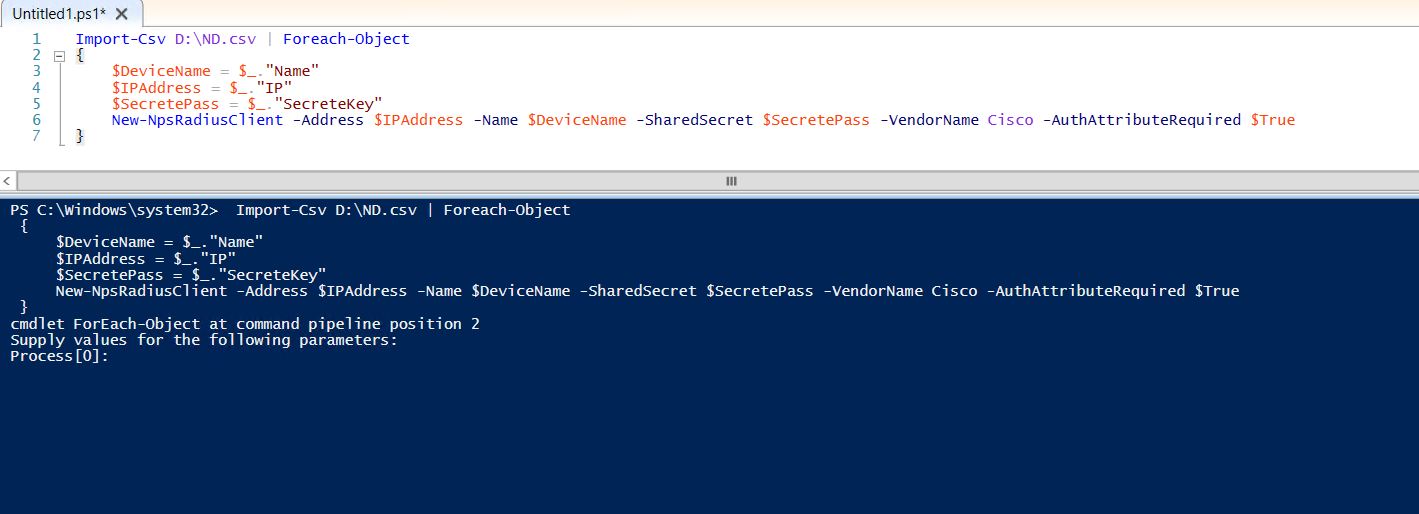This screenshot has height=514, width=1419.
Task: Click Foreach-Object in the script editor
Action: click(347, 39)
